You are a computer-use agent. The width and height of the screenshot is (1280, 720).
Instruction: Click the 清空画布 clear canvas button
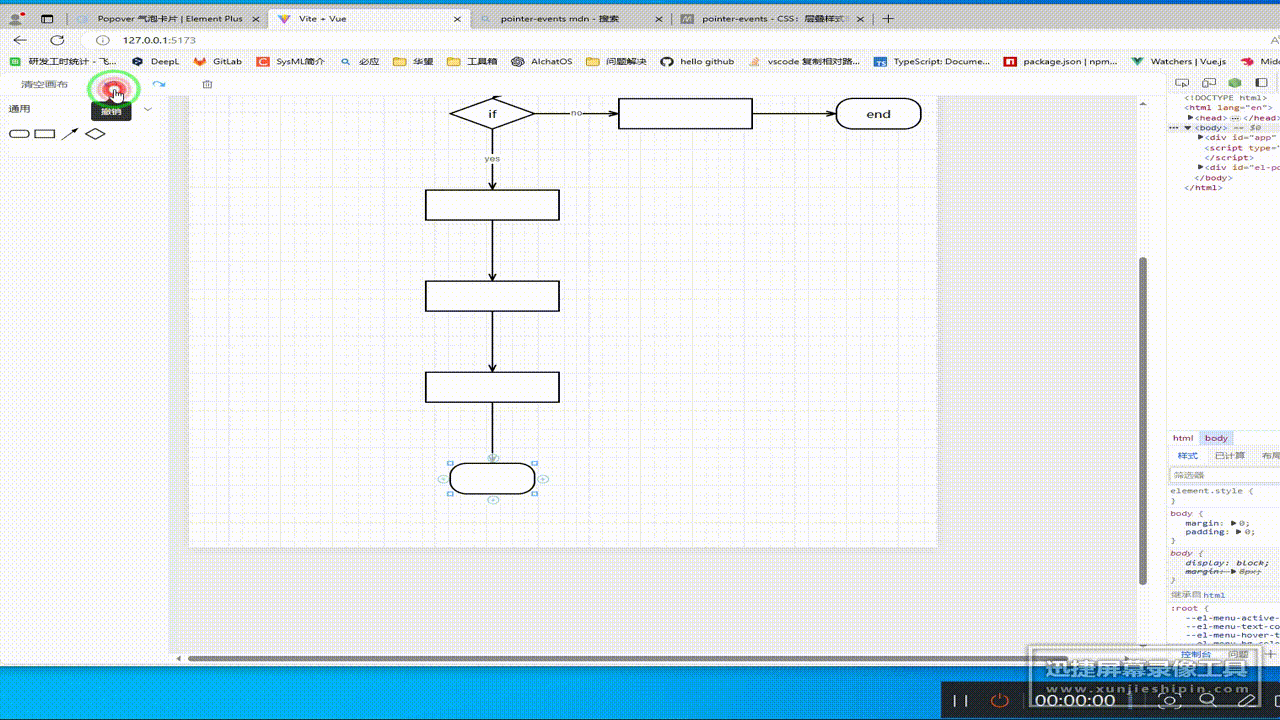pos(45,84)
